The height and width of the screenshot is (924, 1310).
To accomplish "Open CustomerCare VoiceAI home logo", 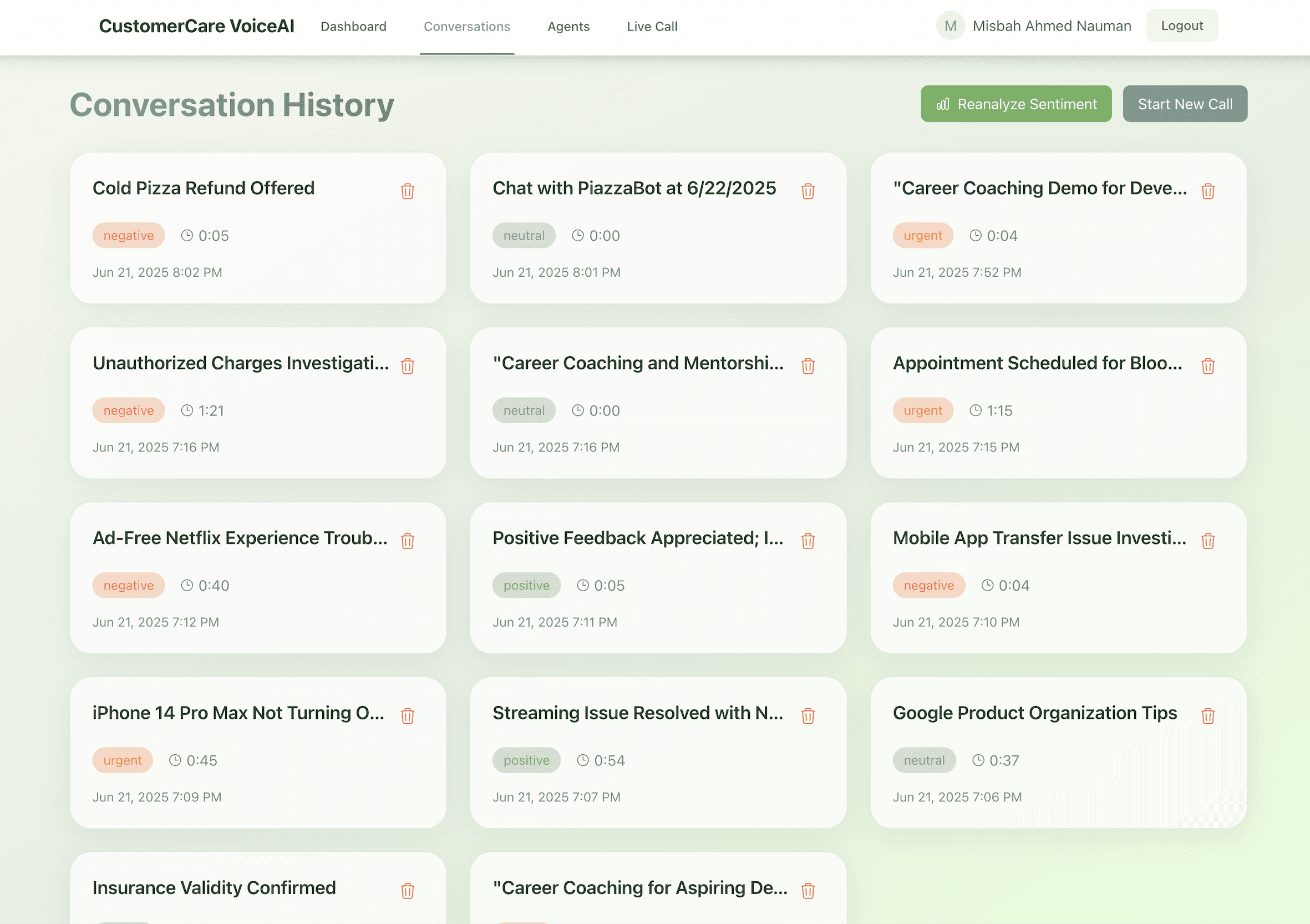I will 196,26.
